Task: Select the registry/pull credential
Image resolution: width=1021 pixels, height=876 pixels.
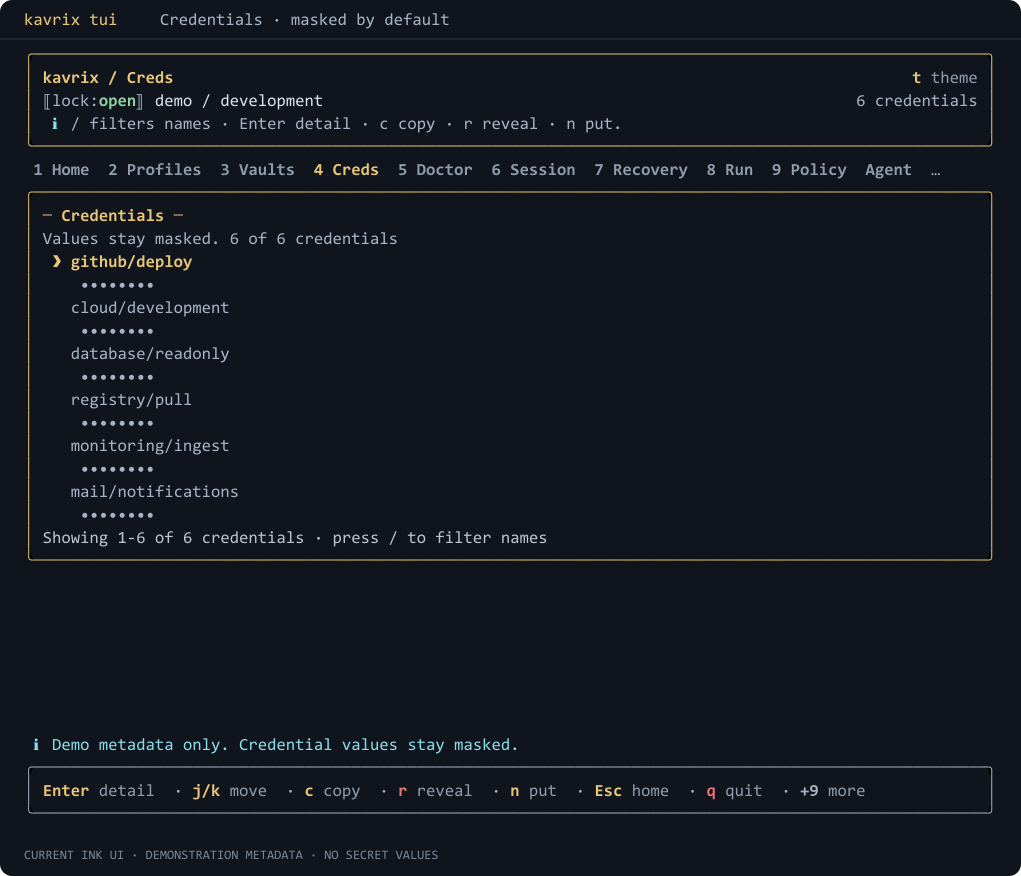Action: point(132,400)
